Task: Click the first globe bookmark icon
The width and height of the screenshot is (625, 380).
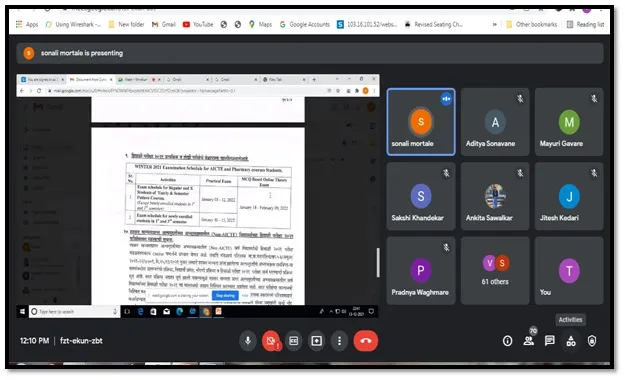Action: click(x=224, y=24)
